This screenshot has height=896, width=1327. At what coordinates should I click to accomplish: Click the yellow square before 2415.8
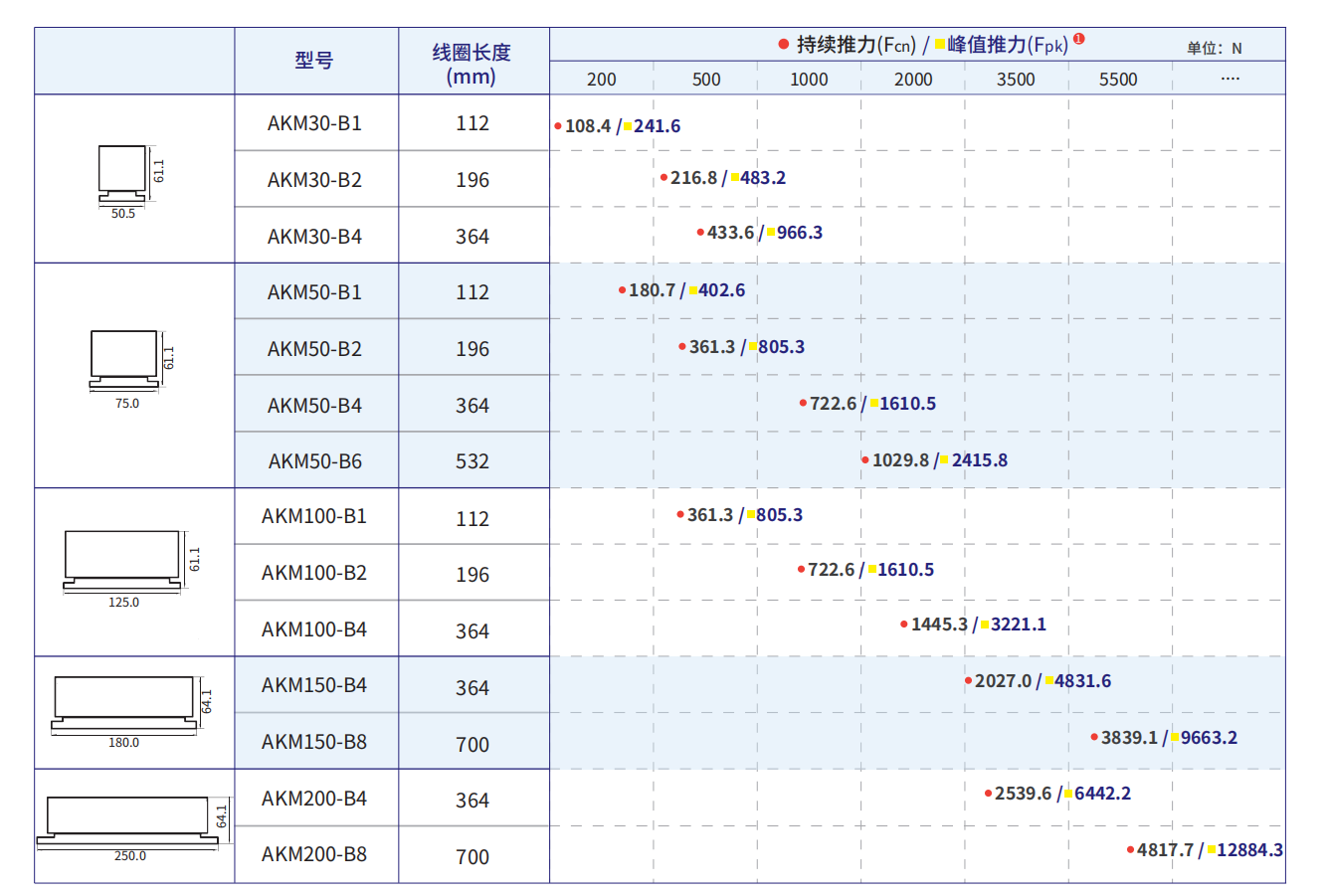pos(945,460)
